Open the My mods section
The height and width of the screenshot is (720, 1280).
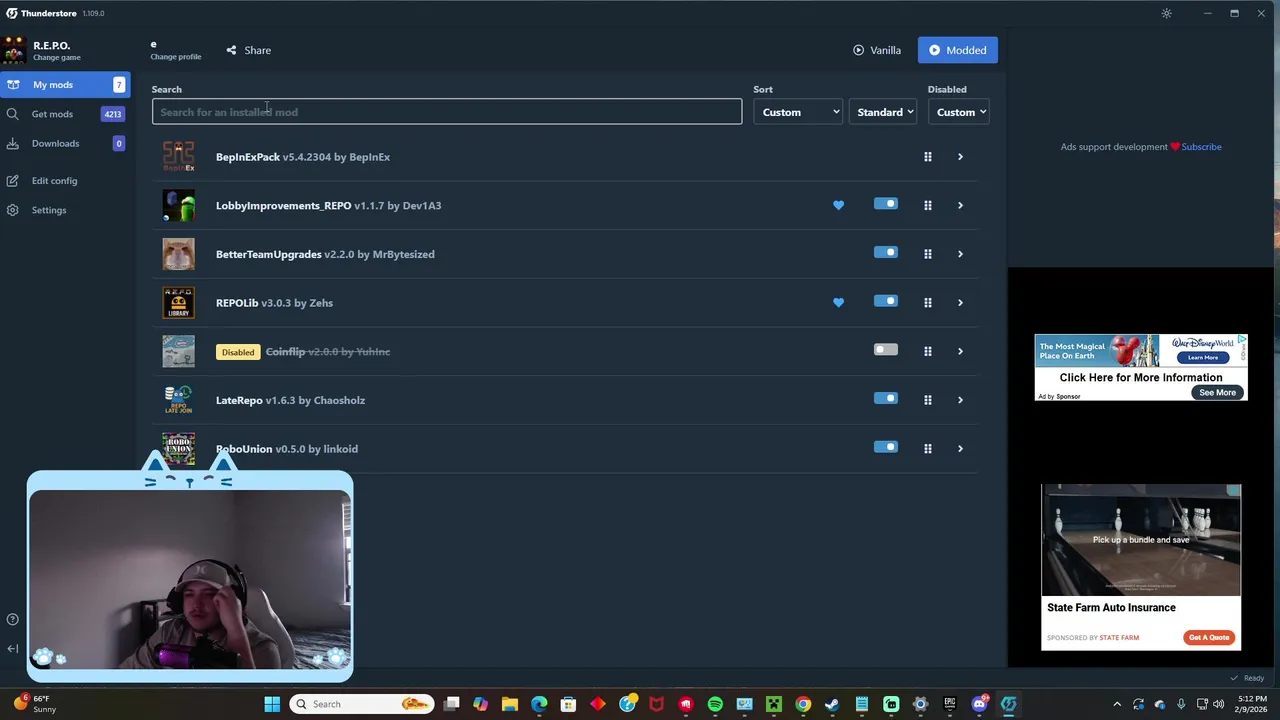pyautogui.click(x=66, y=85)
